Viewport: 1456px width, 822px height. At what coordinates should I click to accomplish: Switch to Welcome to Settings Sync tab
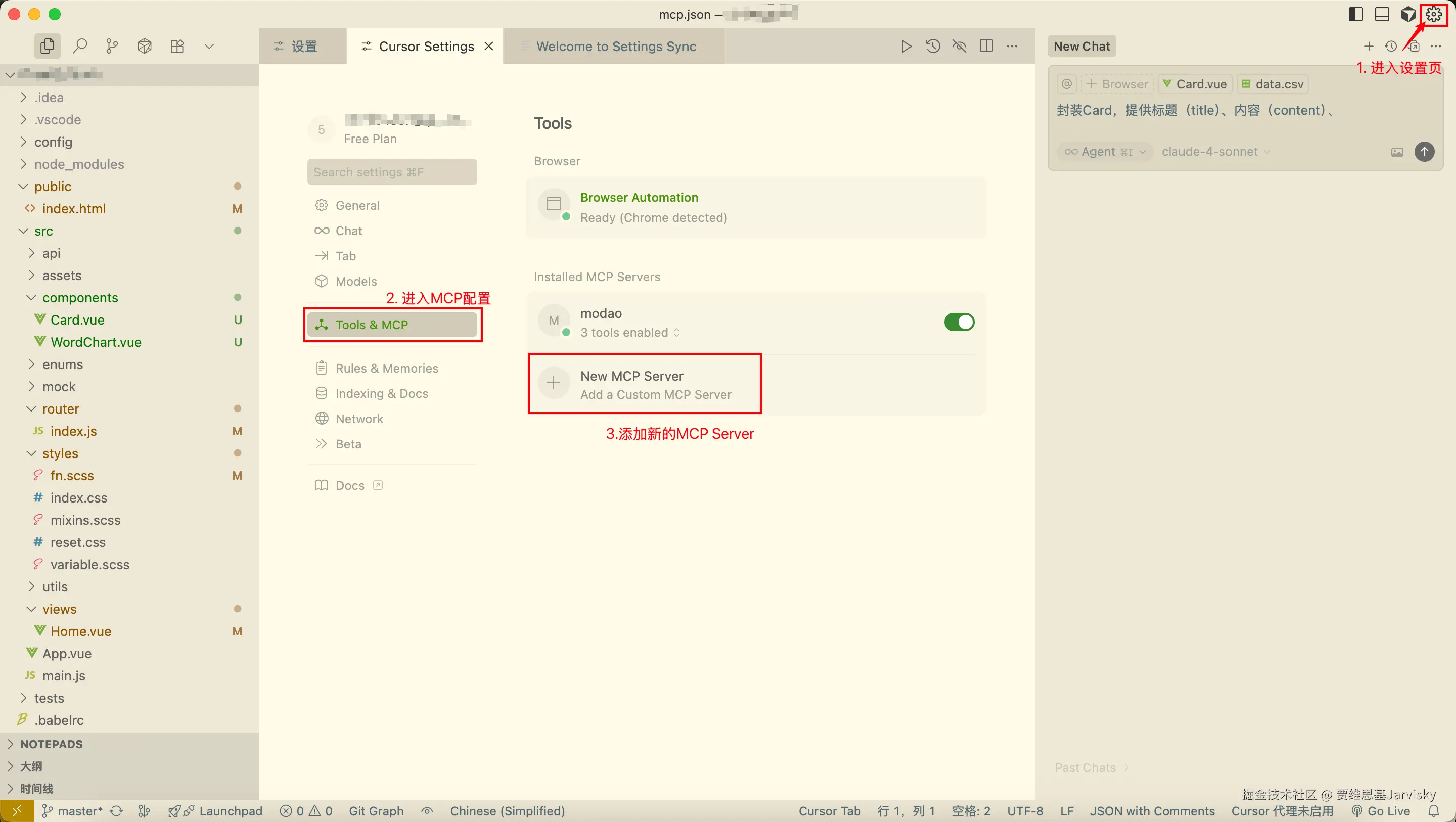616,47
